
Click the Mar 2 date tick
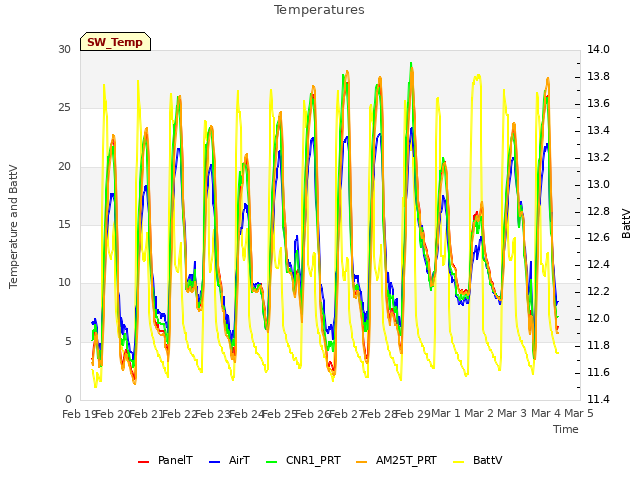click(x=479, y=413)
